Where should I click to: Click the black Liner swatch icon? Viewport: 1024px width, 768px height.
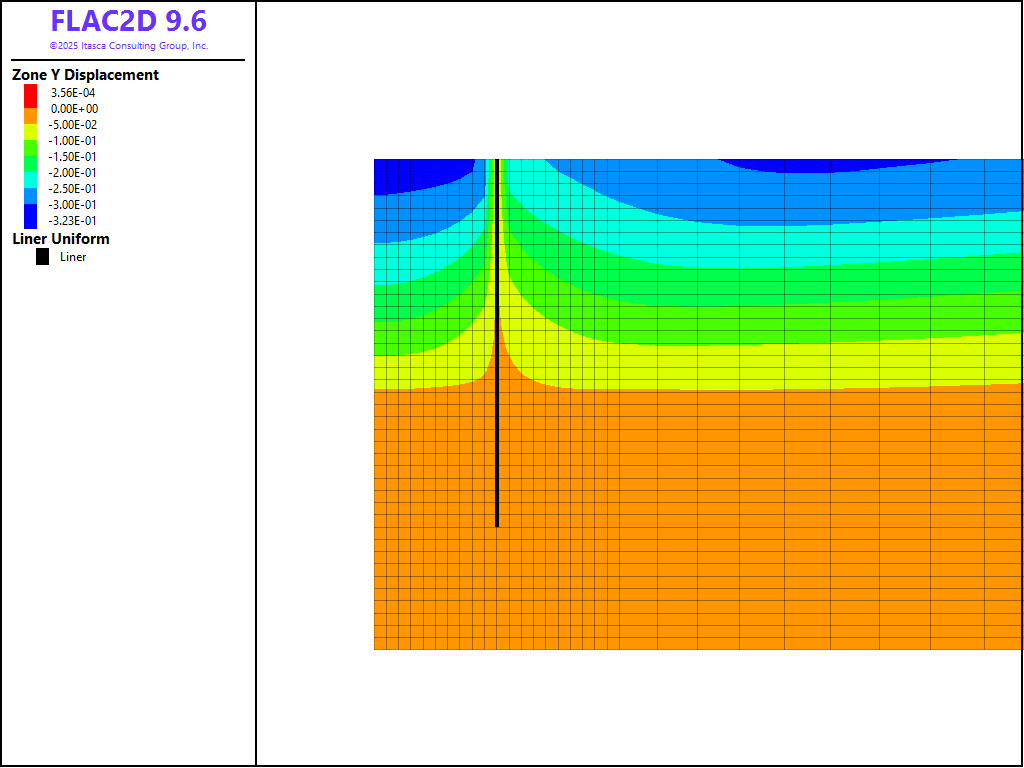pos(42,257)
